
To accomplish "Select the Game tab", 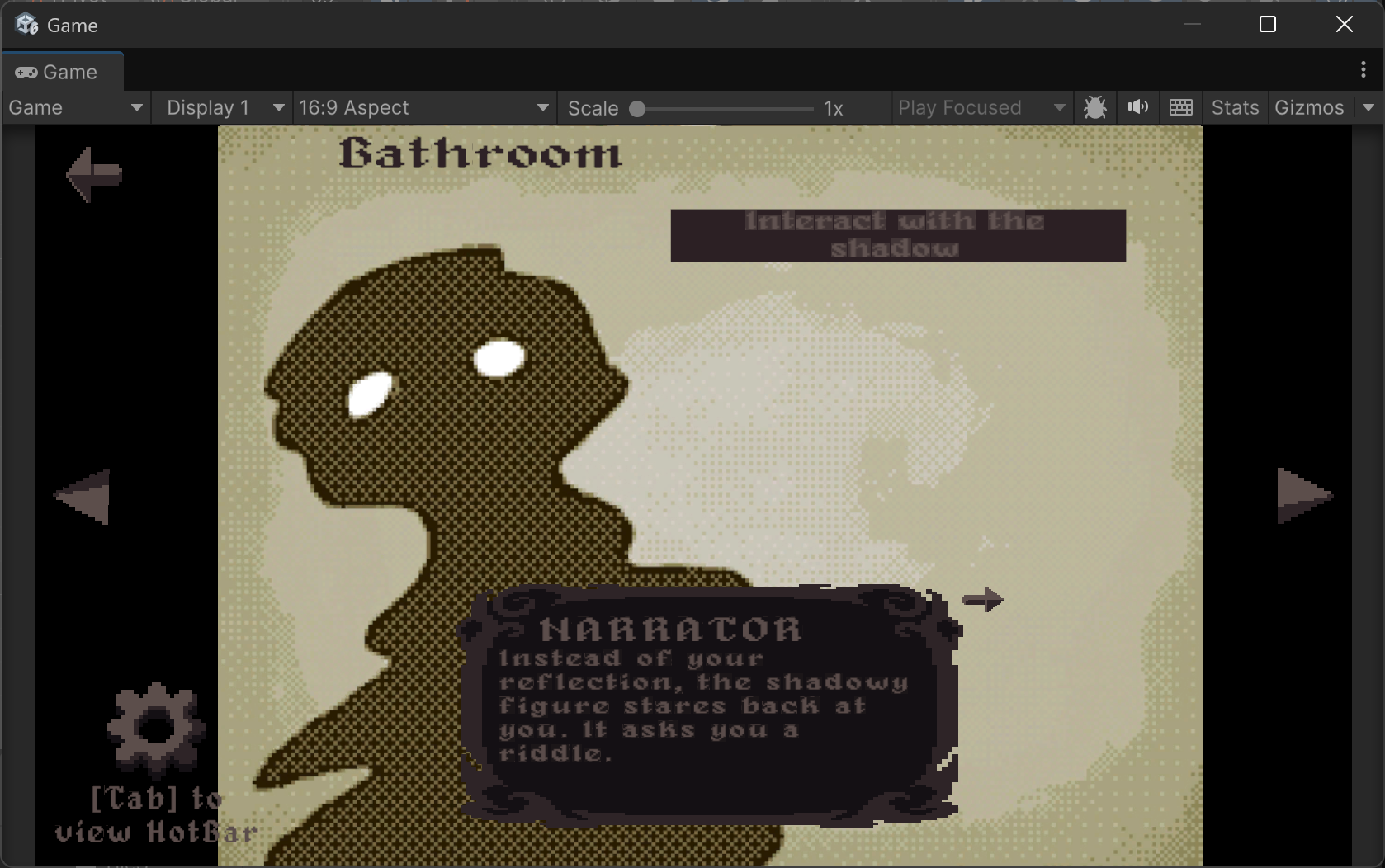I will 63,73.
